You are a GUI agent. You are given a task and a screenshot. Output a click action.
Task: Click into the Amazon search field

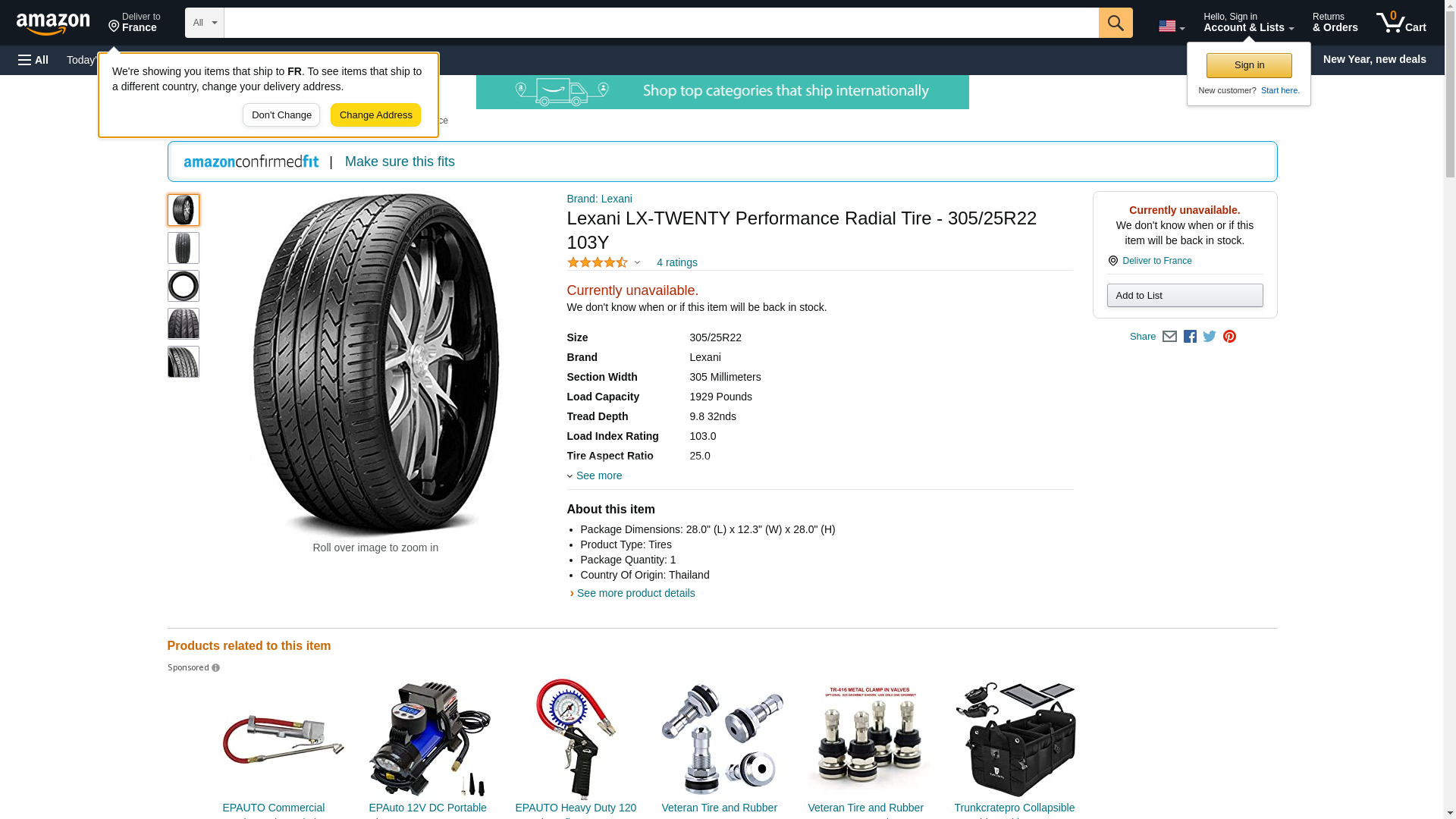tap(661, 23)
